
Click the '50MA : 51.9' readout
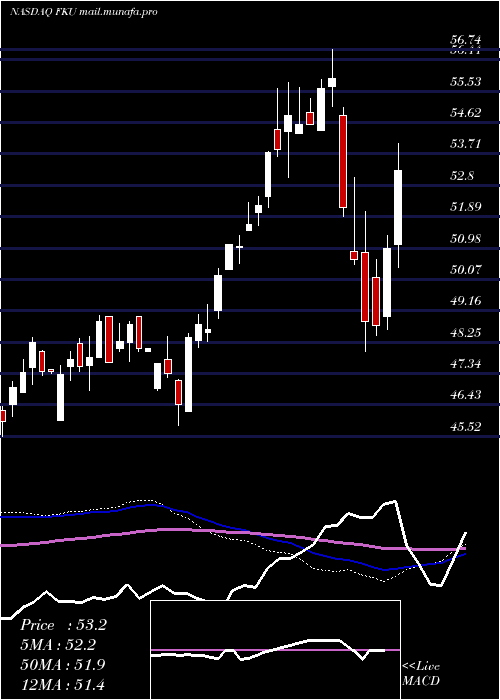click(x=63, y=664)
